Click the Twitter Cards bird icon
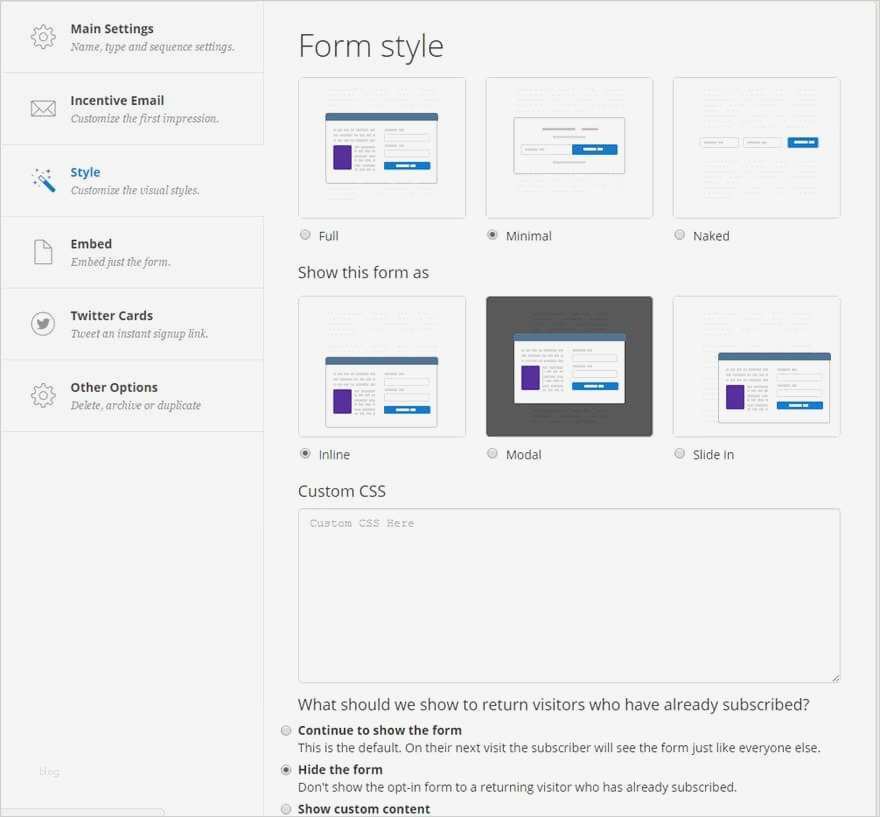Screen dimensions: 880x817 point(43,324)
